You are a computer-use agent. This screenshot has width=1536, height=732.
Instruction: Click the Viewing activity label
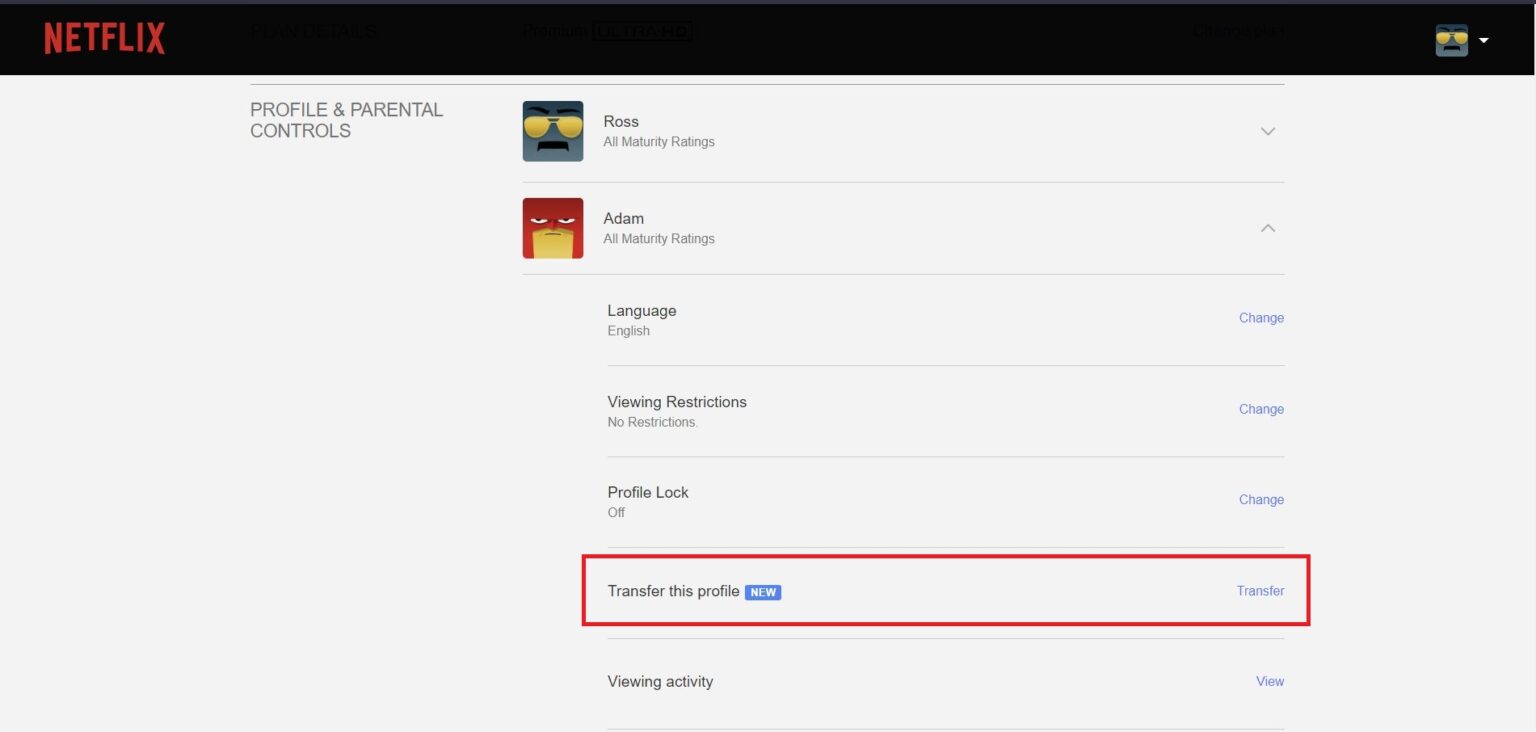(x=660, y=682)
